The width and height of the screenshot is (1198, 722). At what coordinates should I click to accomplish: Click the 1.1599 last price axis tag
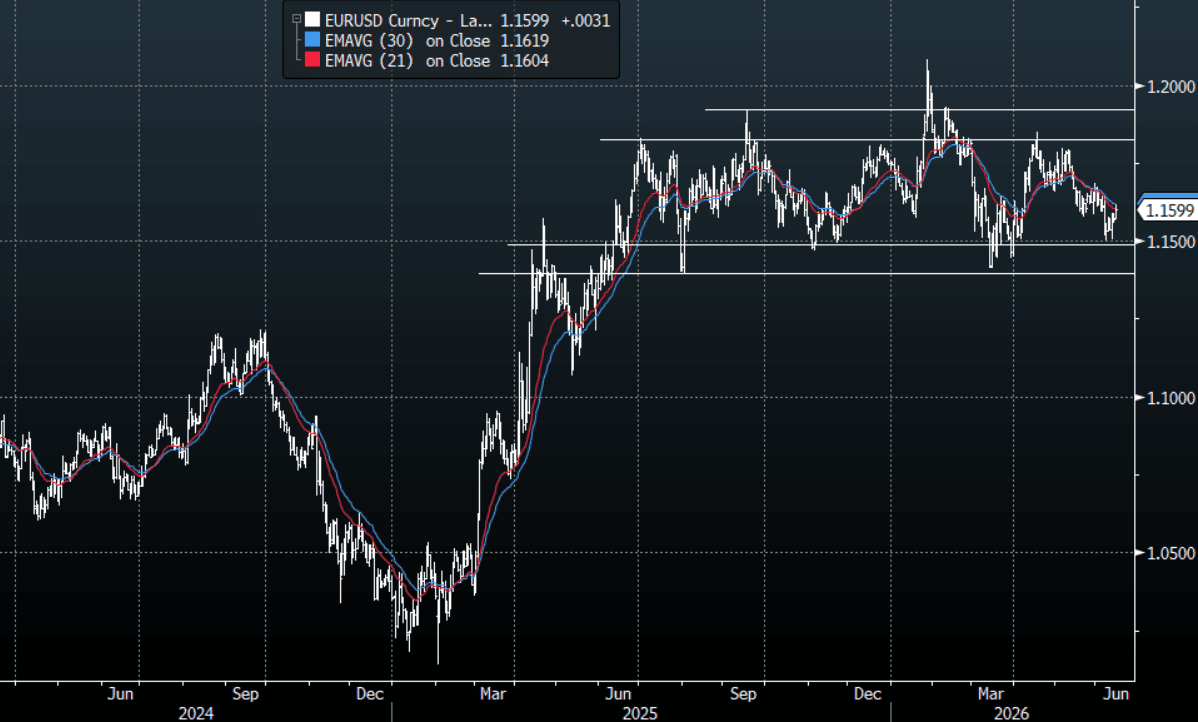[x=1168, y=210]
